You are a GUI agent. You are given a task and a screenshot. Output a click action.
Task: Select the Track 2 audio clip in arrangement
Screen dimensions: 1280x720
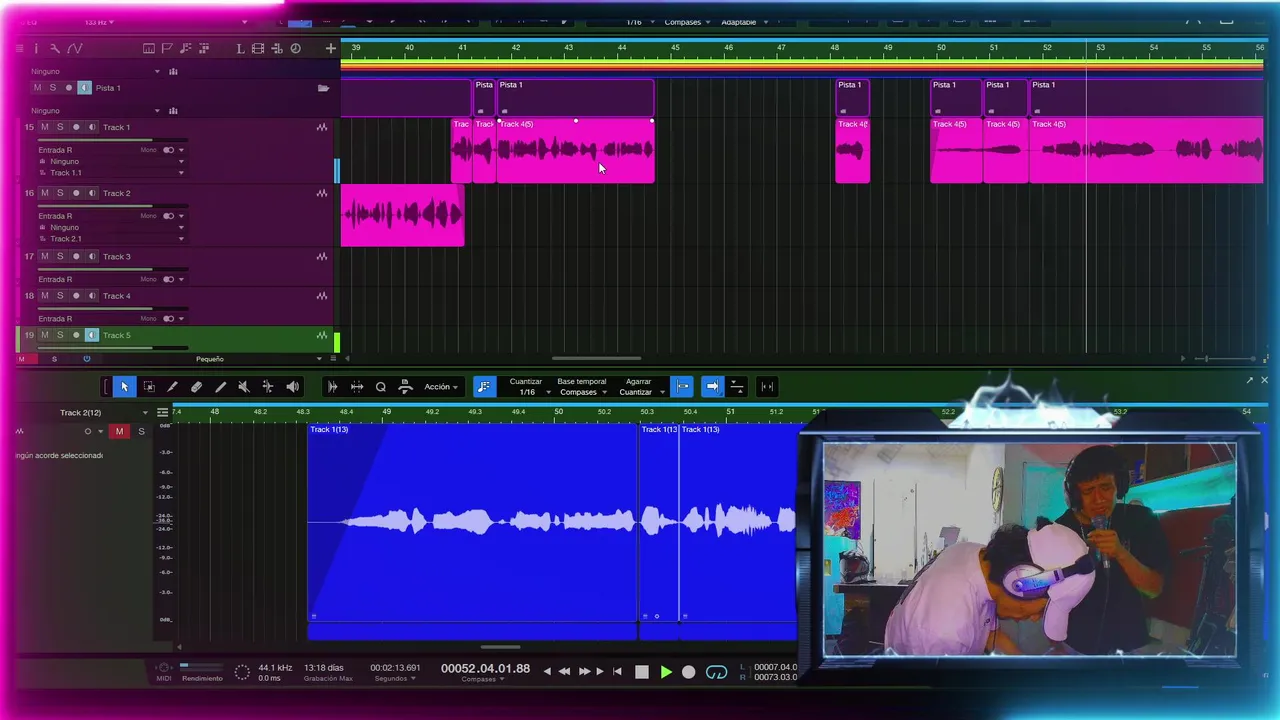coord(402,214)
